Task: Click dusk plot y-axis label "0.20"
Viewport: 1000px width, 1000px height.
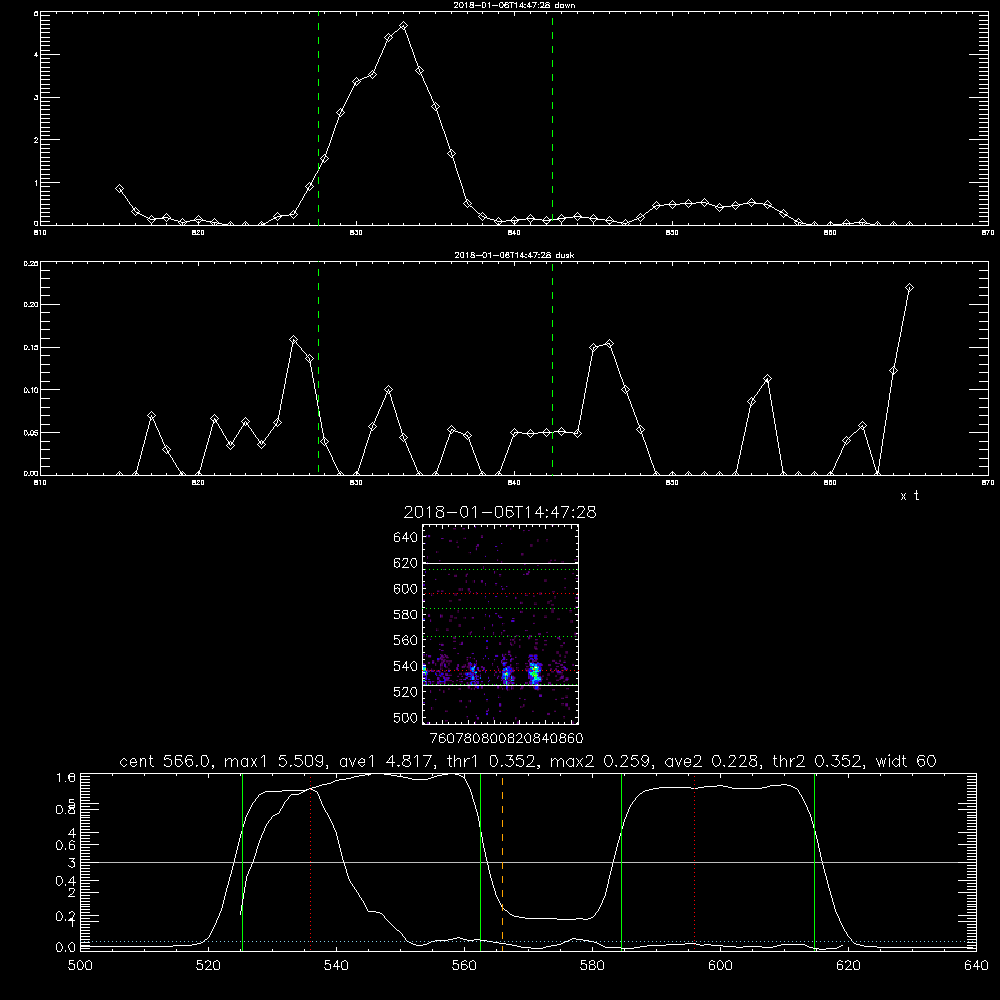Action: (x=31, y=305)
